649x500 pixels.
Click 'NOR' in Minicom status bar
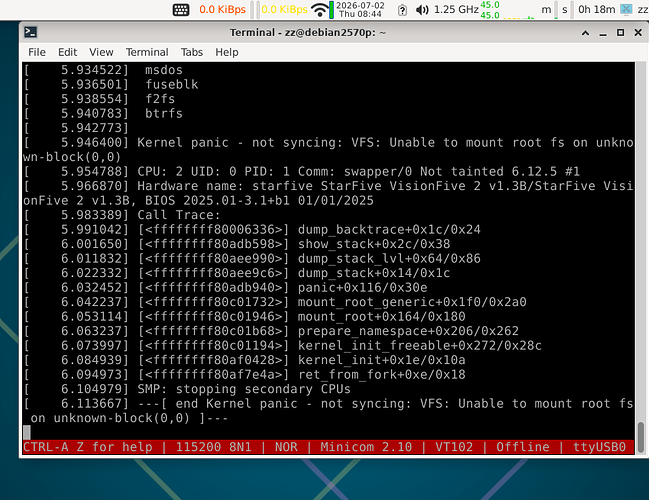286,447
